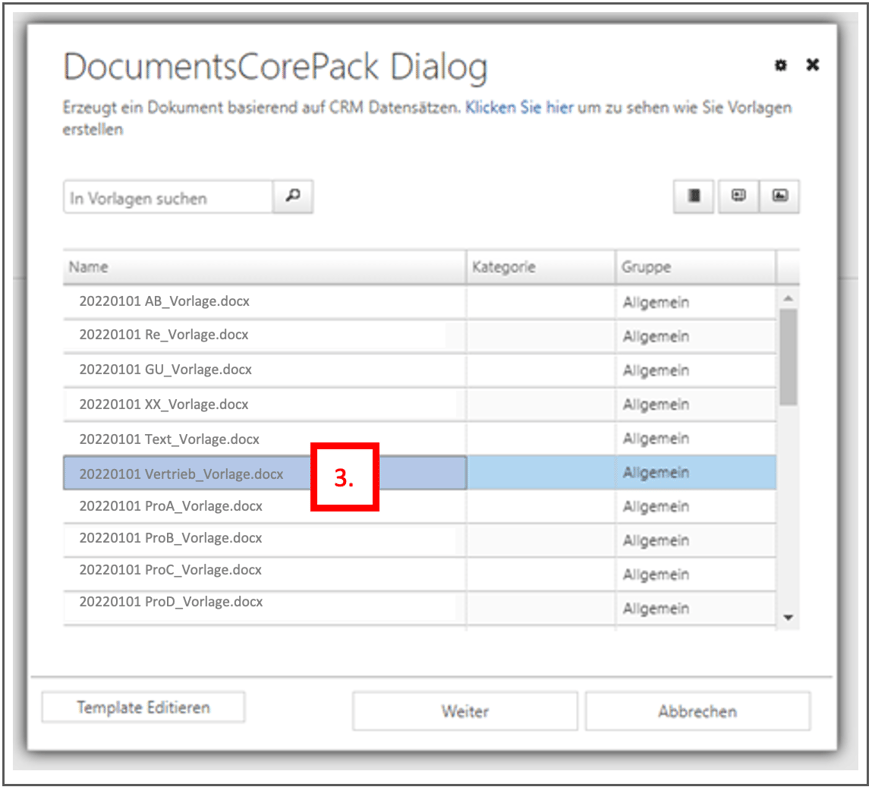872x790 pixels.
Task: Switch to the list view icon
Action: click(693, 196)
